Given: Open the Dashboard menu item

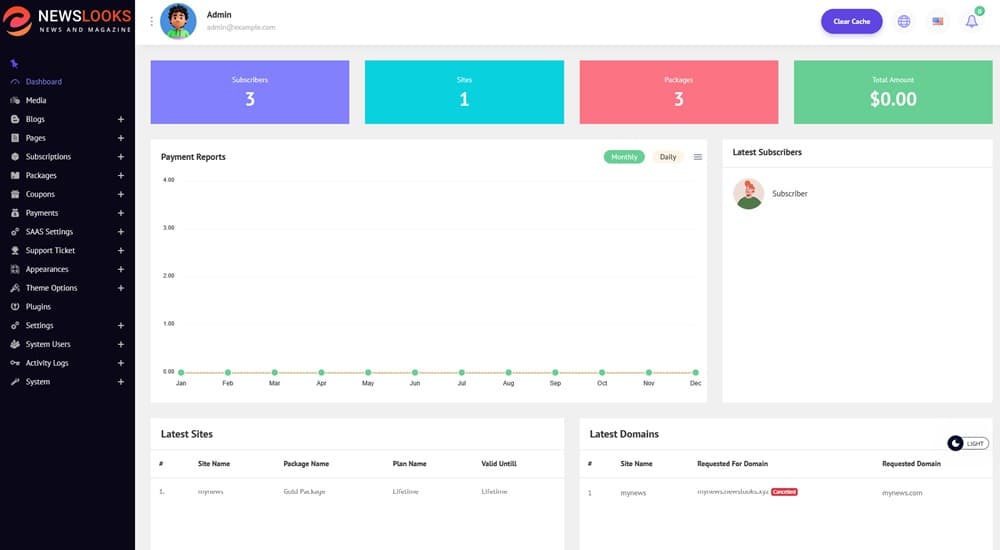Looking at the screenshot, I should [43, 82].
